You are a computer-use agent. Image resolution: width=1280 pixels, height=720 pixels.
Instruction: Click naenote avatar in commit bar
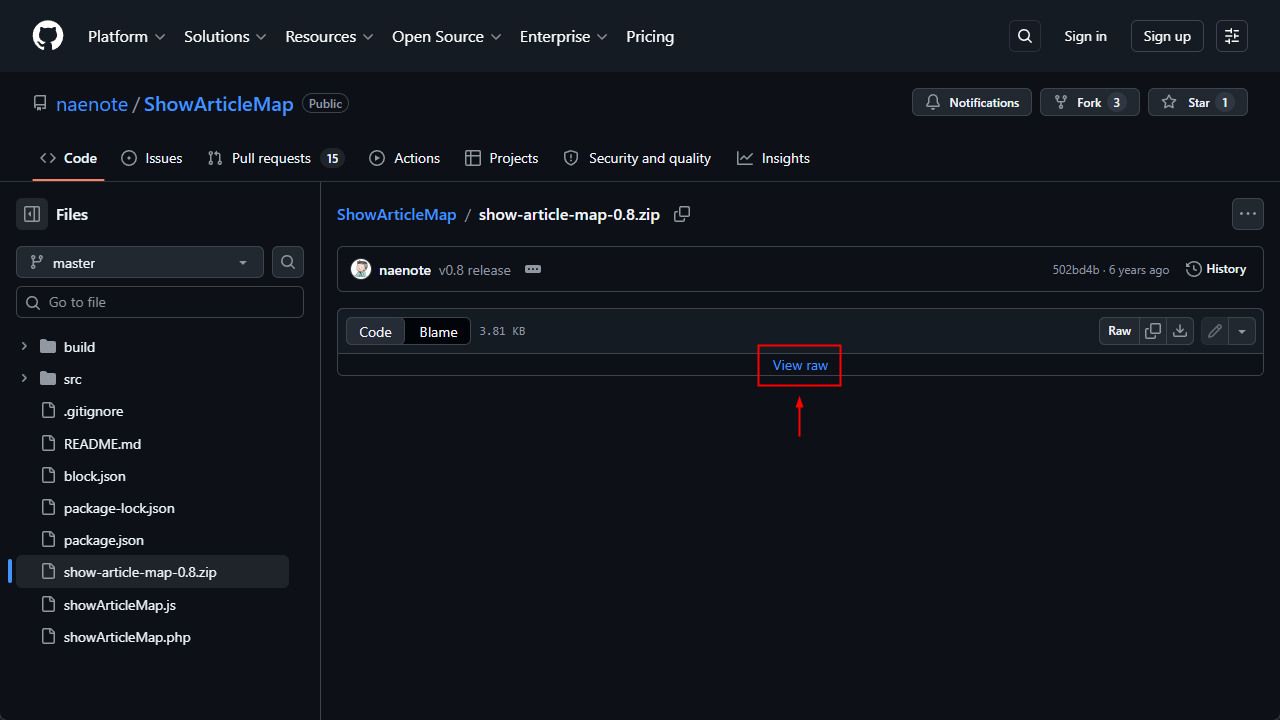pos(361,270)
